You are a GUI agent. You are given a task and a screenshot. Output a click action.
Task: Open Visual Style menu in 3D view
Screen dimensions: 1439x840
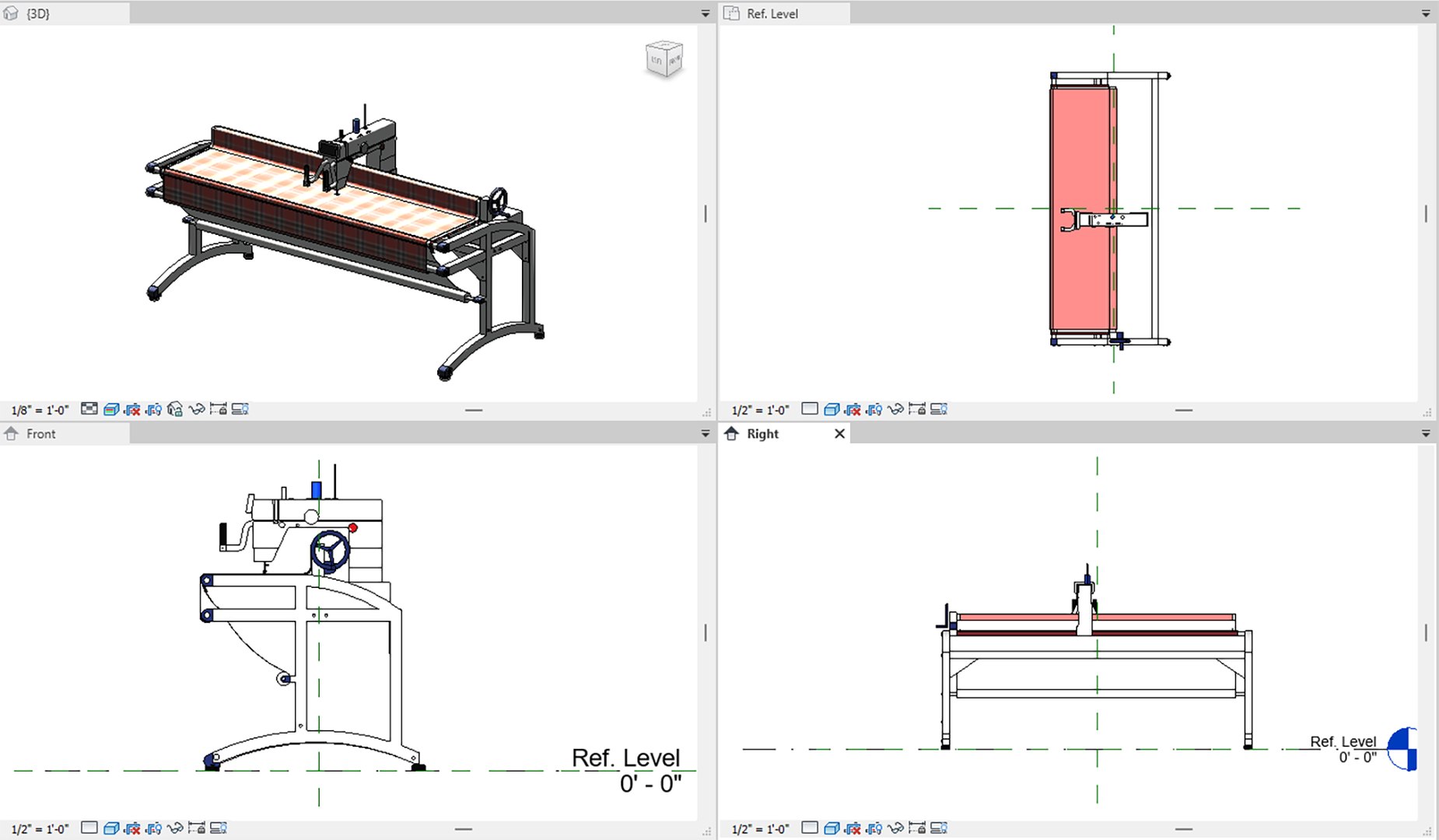click(111, 409)
